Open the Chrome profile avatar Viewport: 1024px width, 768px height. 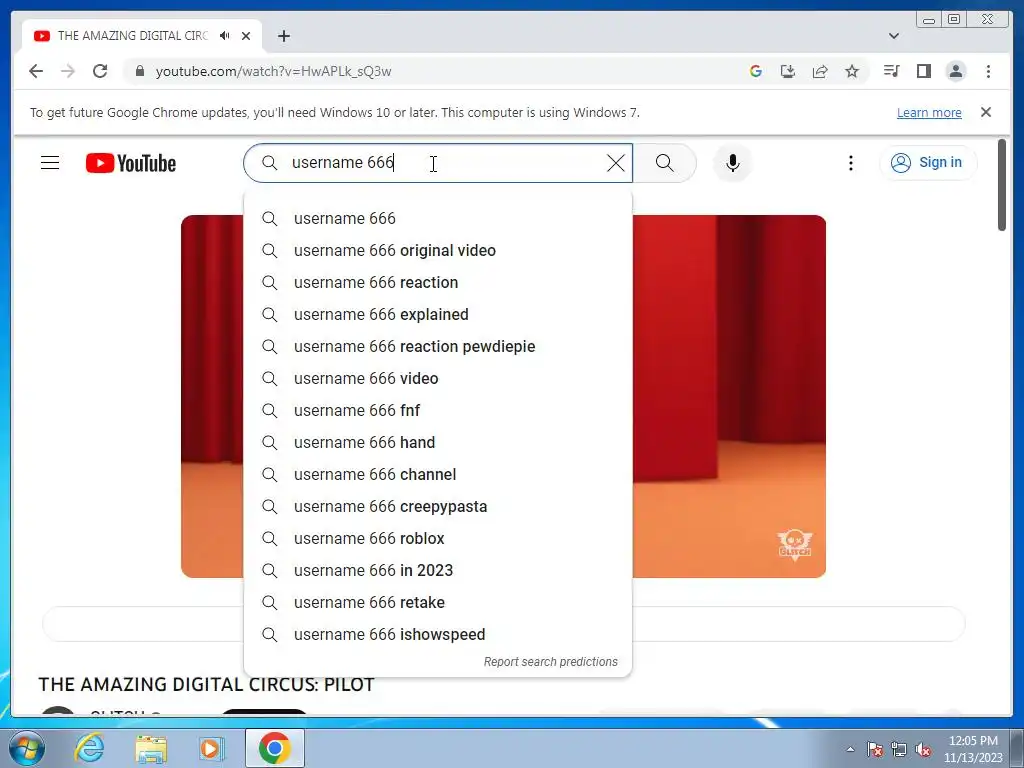(955, 71)
